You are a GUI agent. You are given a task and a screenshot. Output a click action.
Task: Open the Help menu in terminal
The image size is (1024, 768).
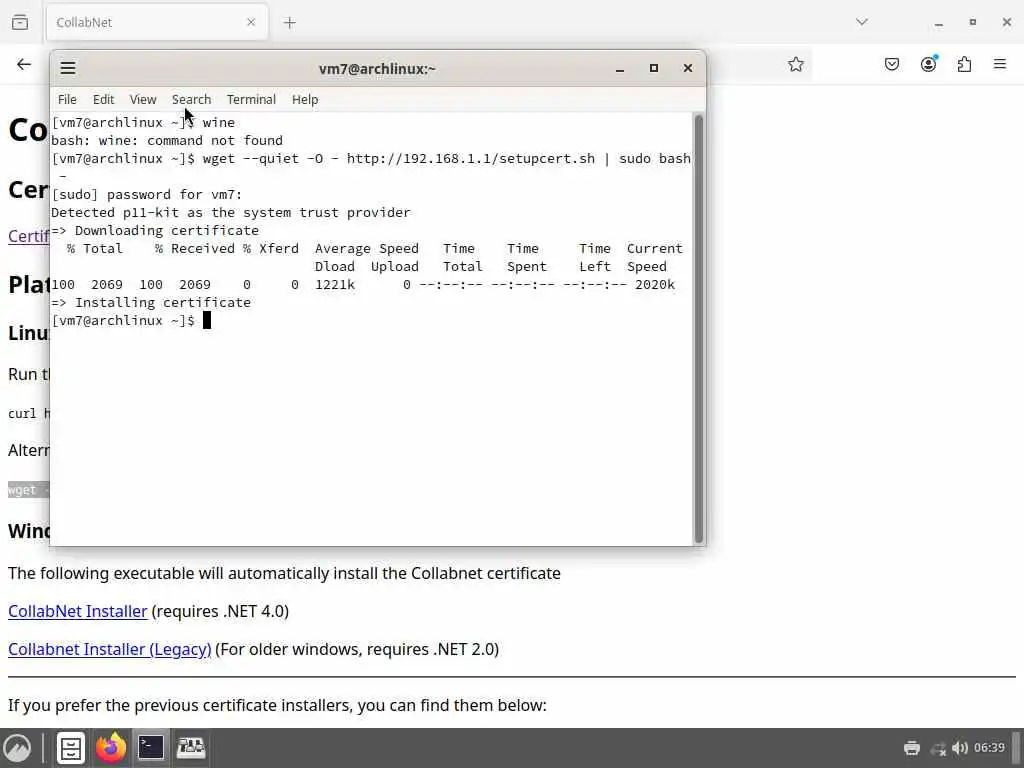(x=305, y=99)
